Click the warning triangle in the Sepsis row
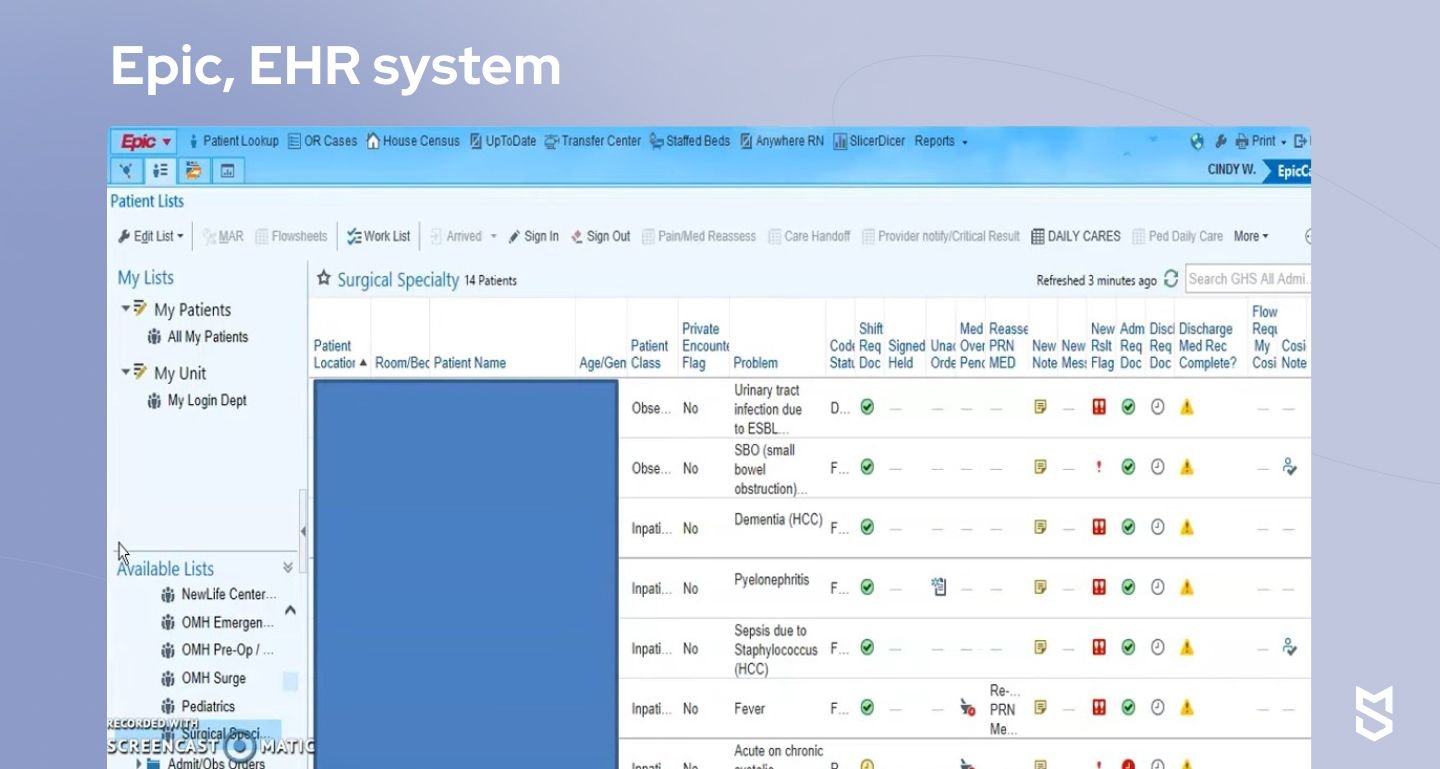The width and height of the screenshot is (1440, 769). [x=1187, y=647]
